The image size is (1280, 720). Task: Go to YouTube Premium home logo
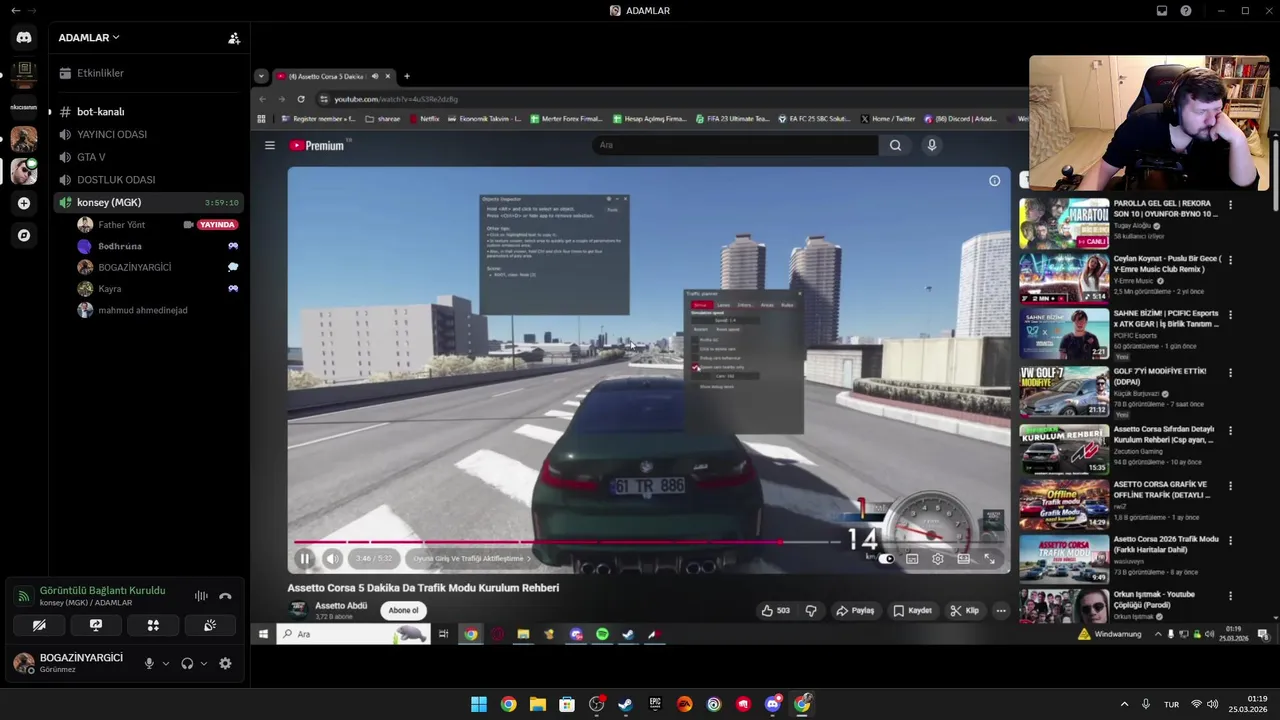317,145
